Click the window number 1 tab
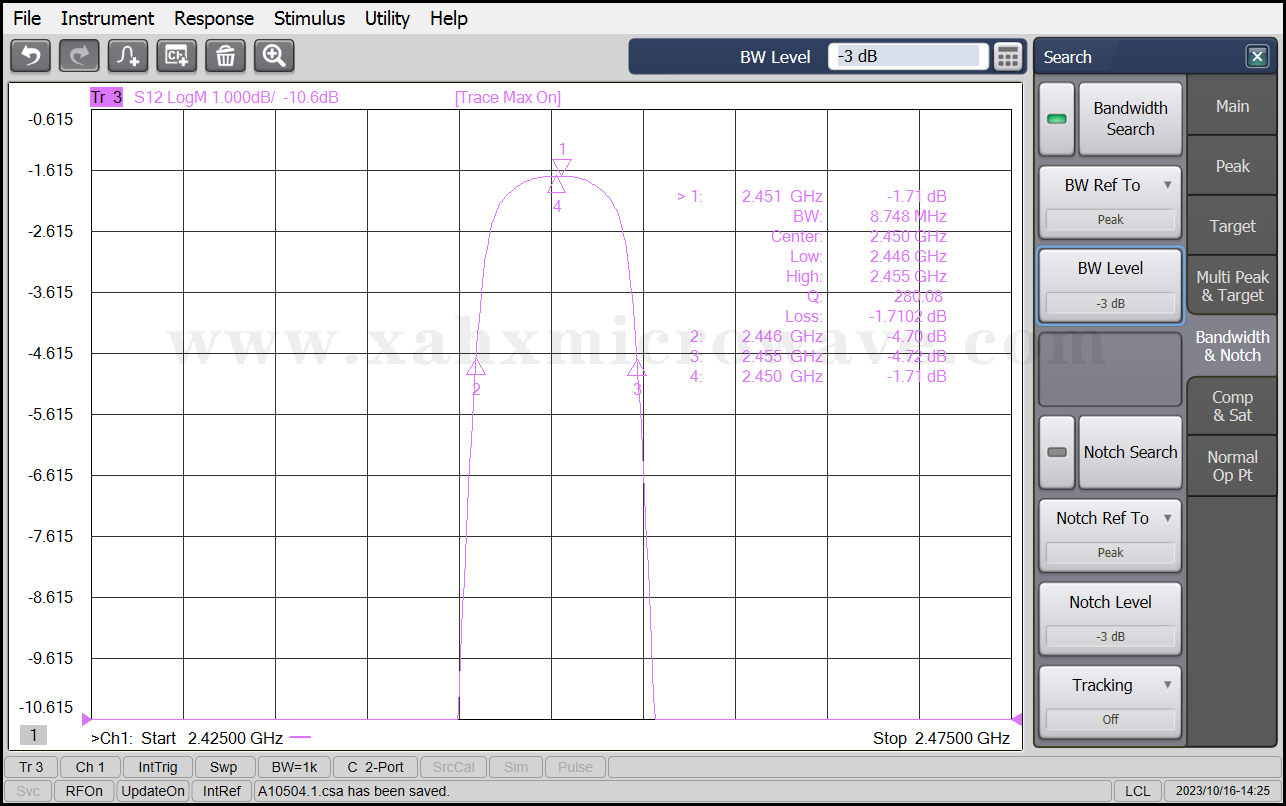Screen dimensions: 1286x806 (33, 735)
